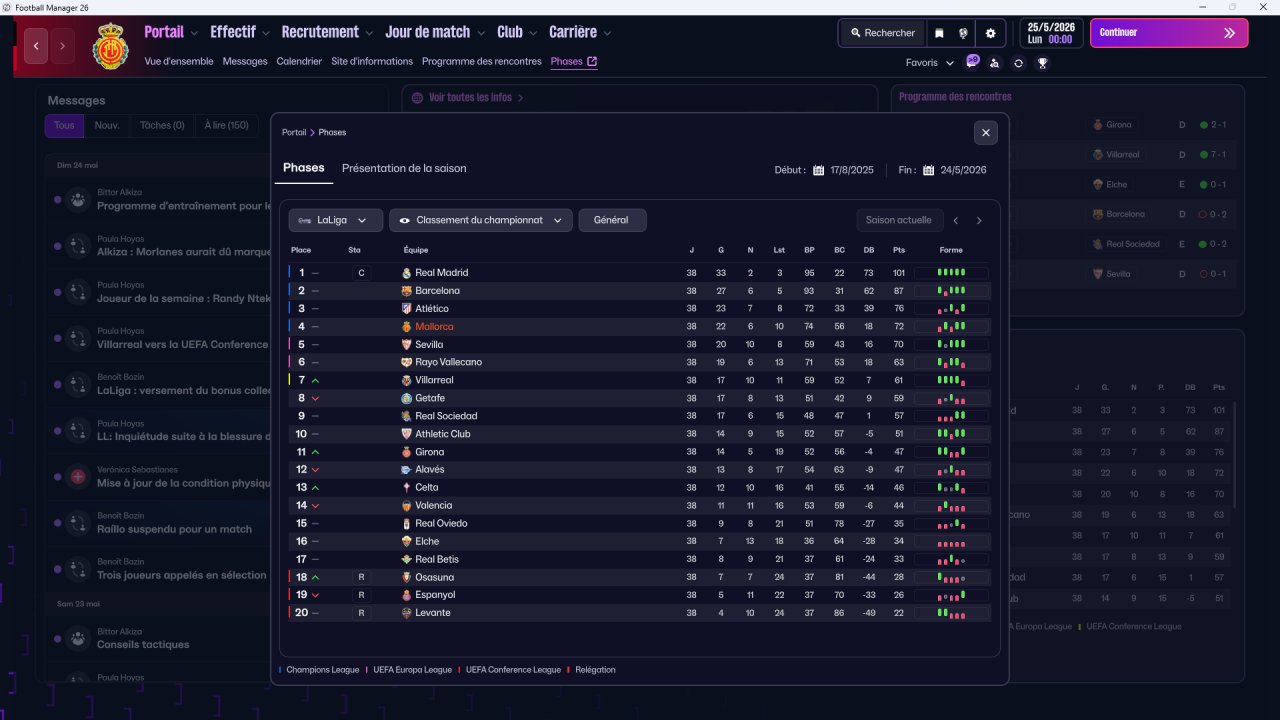Viewport: 1280px width, 720px height.
Task: Click the Osasuna crest in standings
Action: (406, 577)
